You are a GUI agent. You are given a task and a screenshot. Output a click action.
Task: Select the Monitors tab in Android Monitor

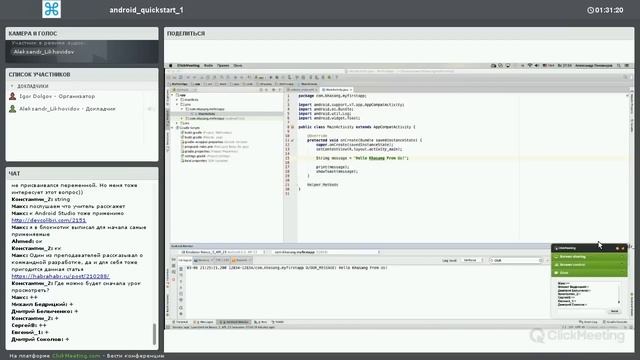click(202, 260)
